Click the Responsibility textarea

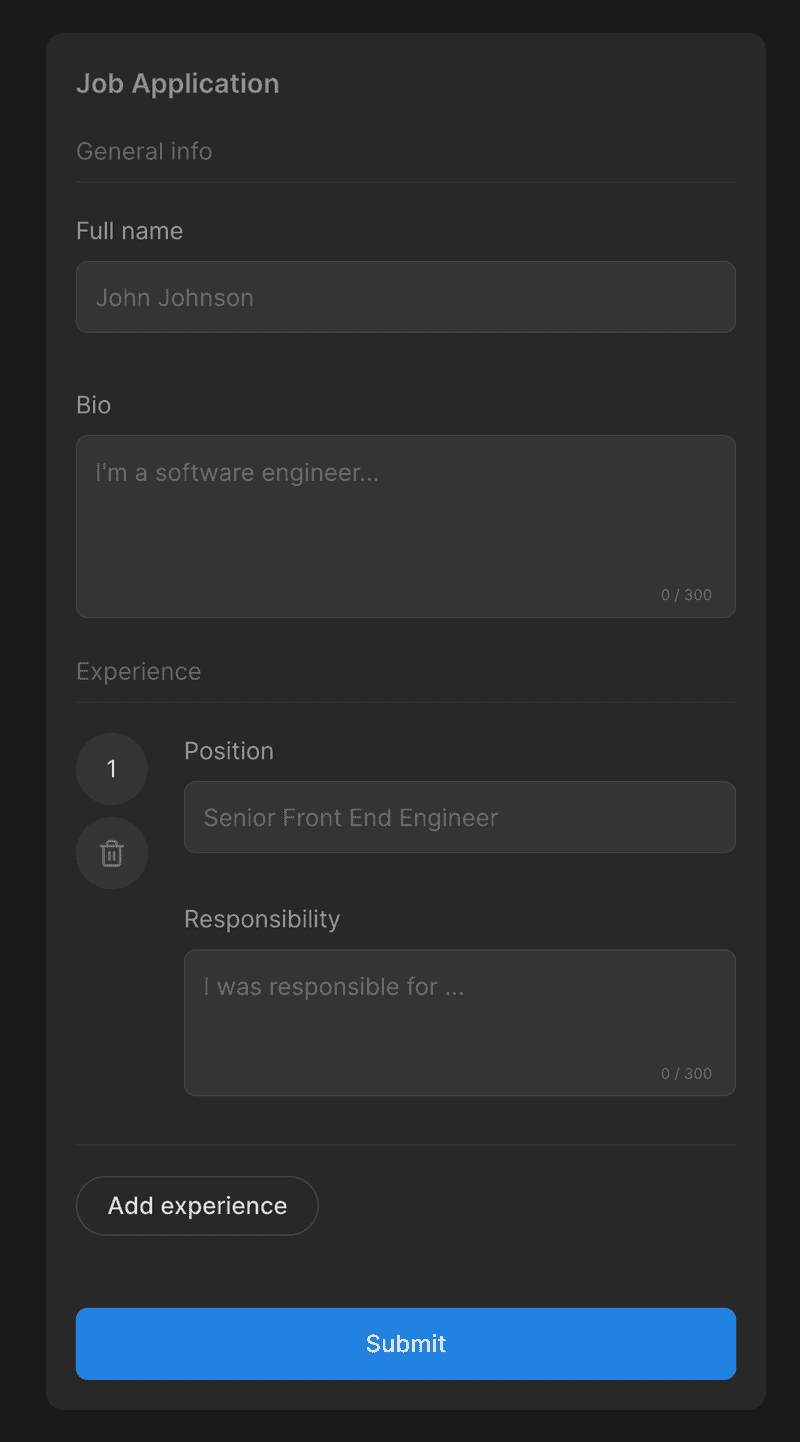coord(459,1010)
